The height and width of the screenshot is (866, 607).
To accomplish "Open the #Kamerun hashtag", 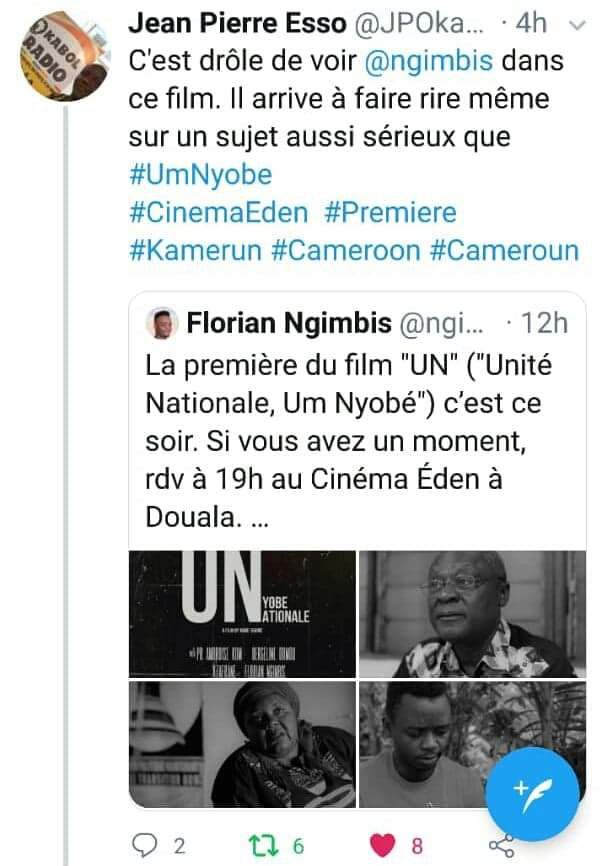I will point(196,251).
